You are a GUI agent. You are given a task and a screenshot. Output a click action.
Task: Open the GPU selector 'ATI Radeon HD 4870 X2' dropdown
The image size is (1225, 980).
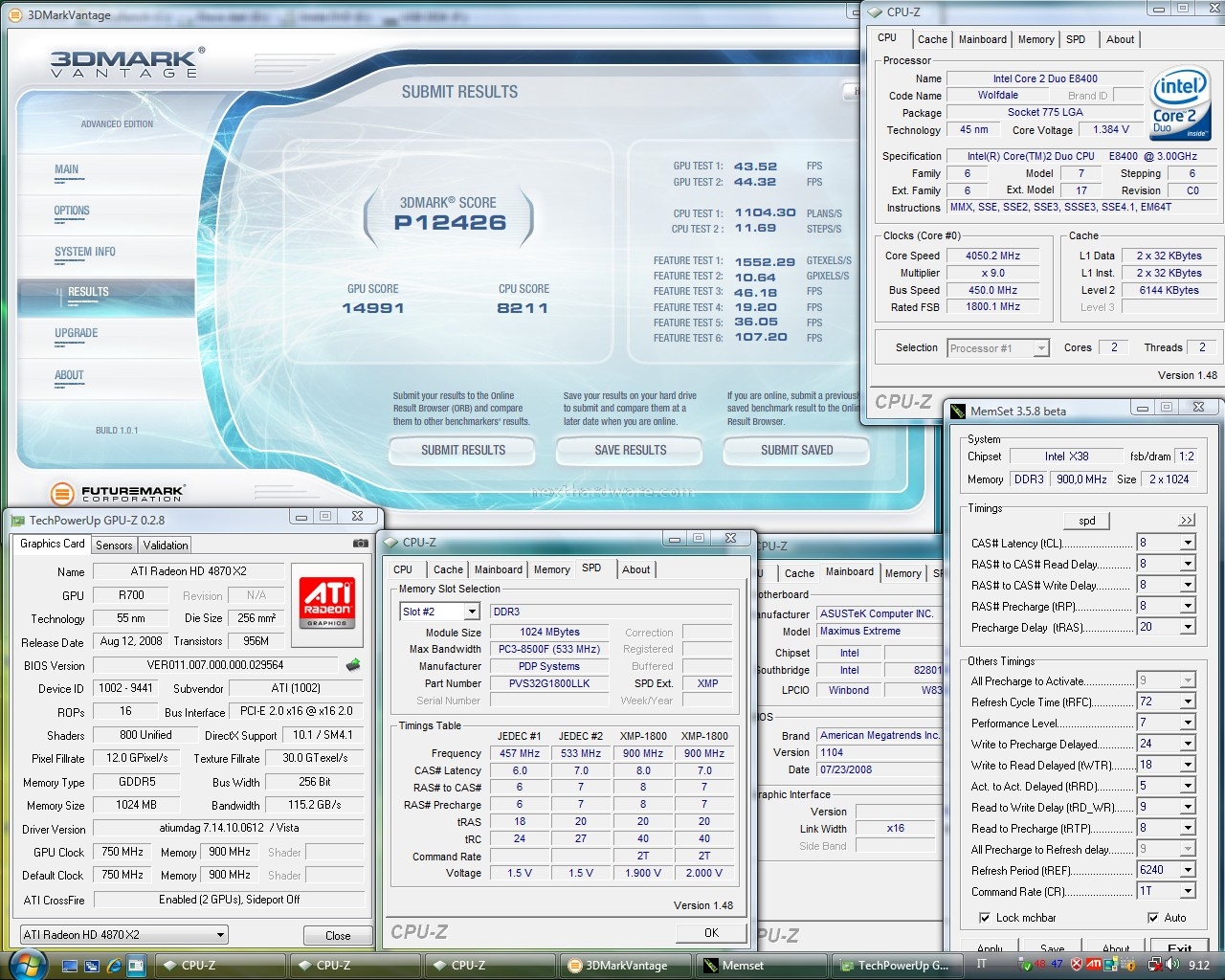click(x=220, y=935)
